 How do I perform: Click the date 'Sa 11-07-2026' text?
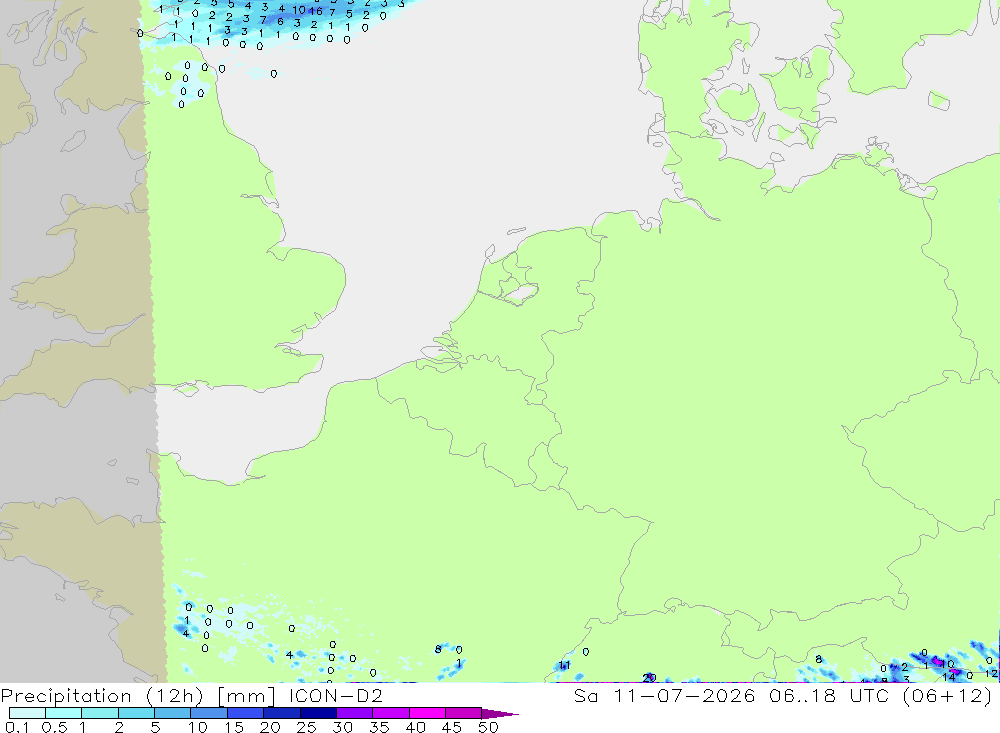click(x=664, y=695)
